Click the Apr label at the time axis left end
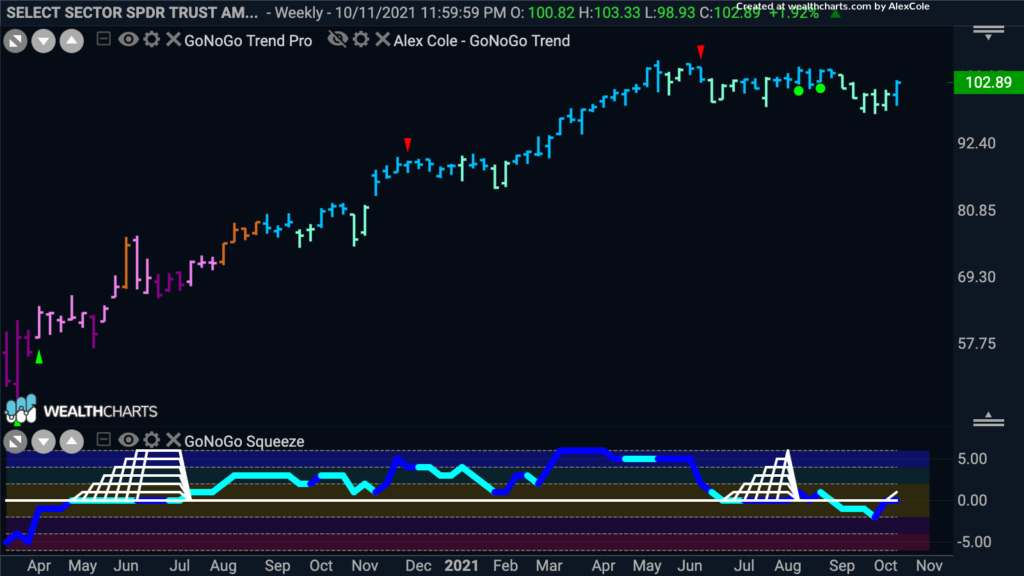1024x576 pixels. 39,566
